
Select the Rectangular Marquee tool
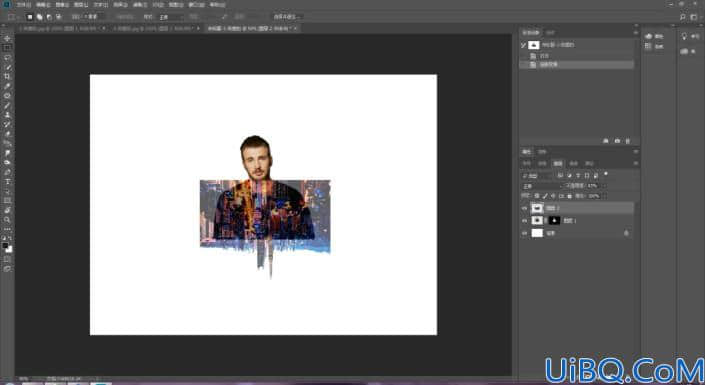point(7,48)
